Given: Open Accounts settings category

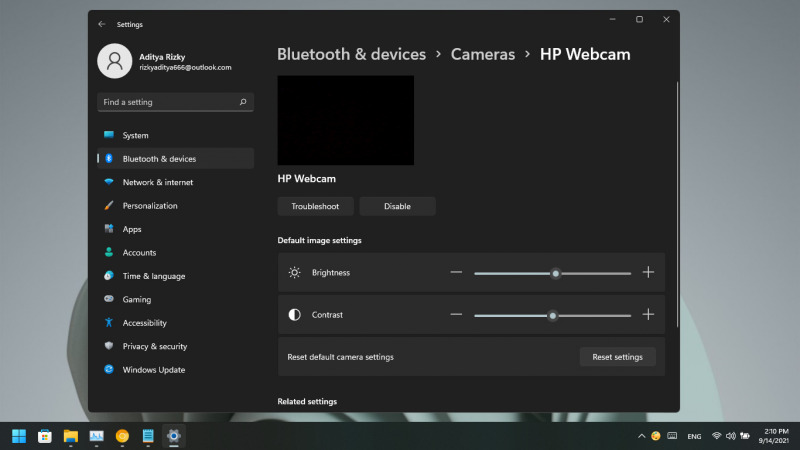Looking at the screenshot, I should 176,253.
